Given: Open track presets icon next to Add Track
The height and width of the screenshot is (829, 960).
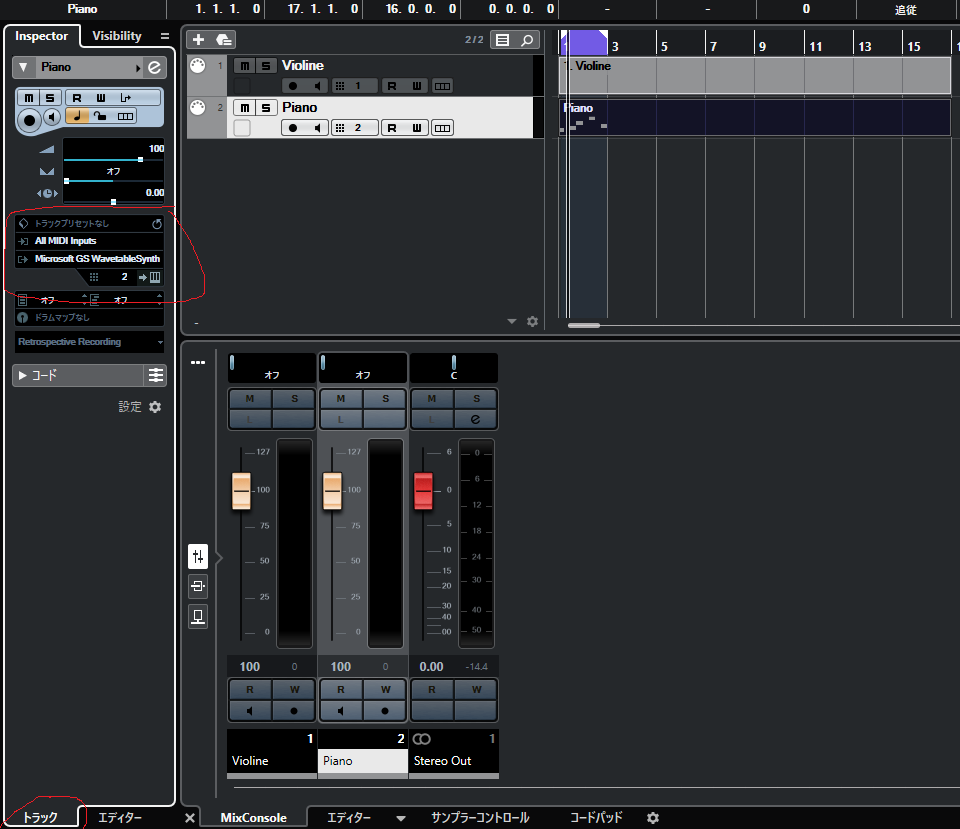Looking at the screenshot, I should pos(223,40).
